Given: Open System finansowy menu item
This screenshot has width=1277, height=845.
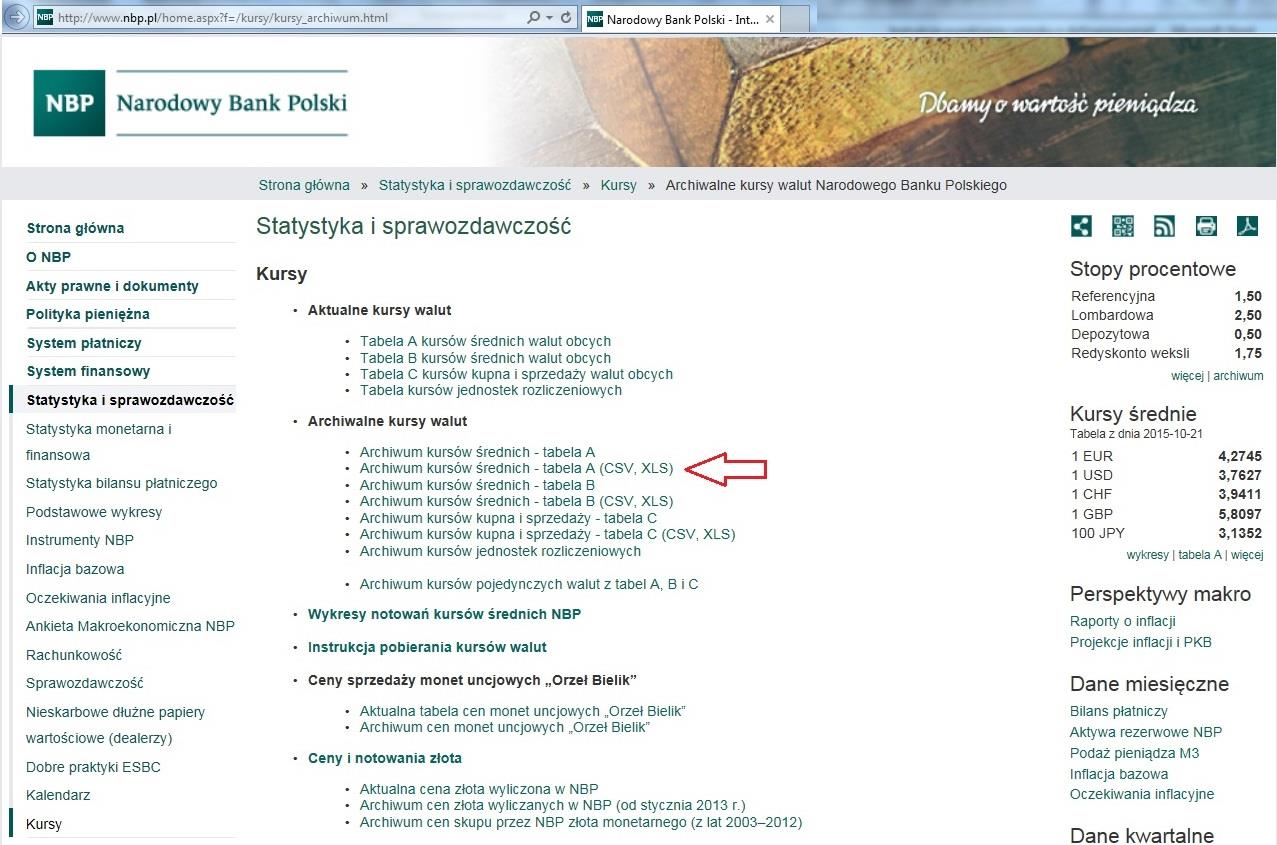Looking at the screenshot, I should click(x=88, y=371).
